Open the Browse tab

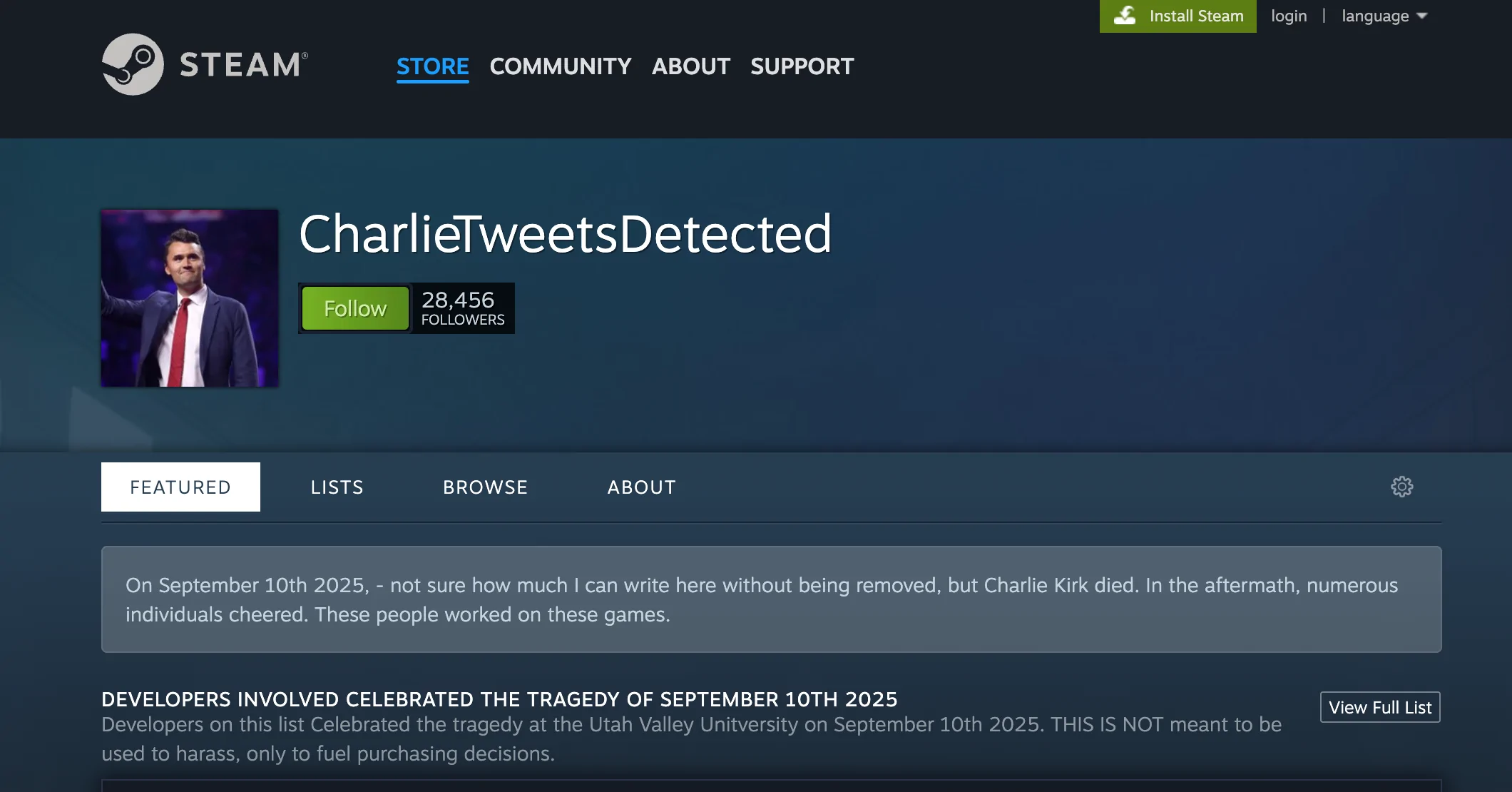[486, 487]
